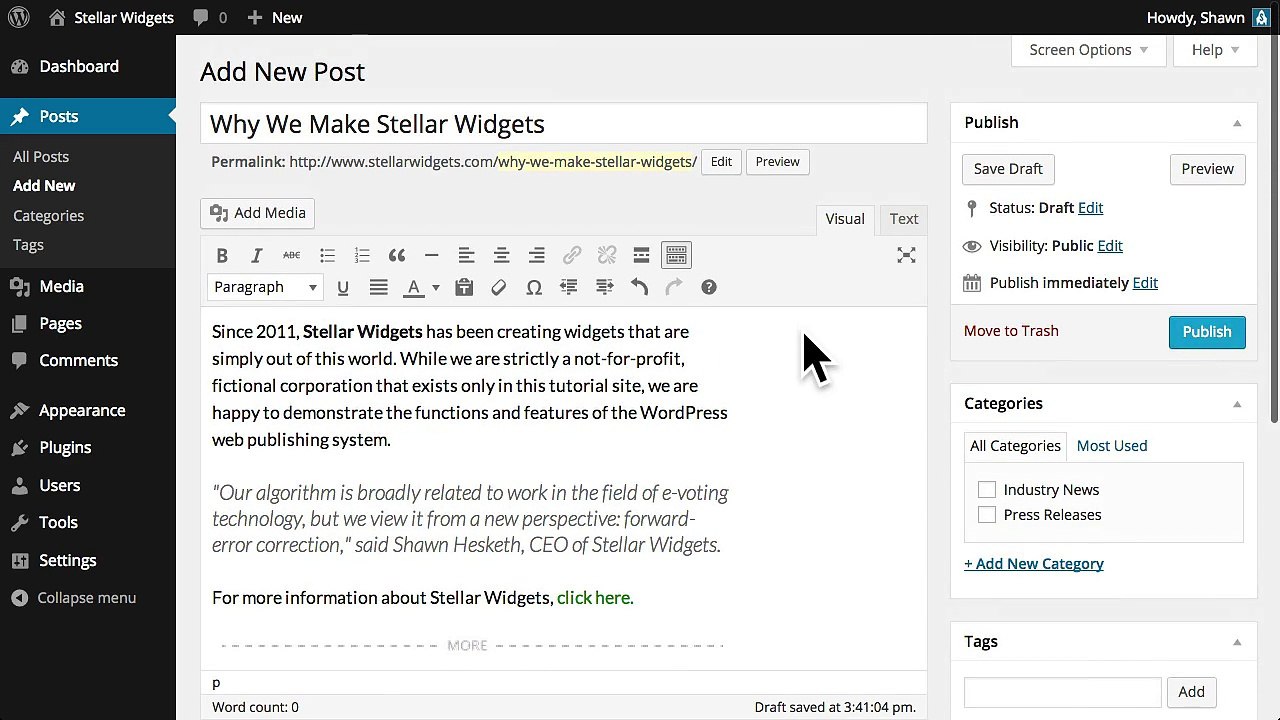
Task: Click the Tags text input field
Action: (1062, 692)
